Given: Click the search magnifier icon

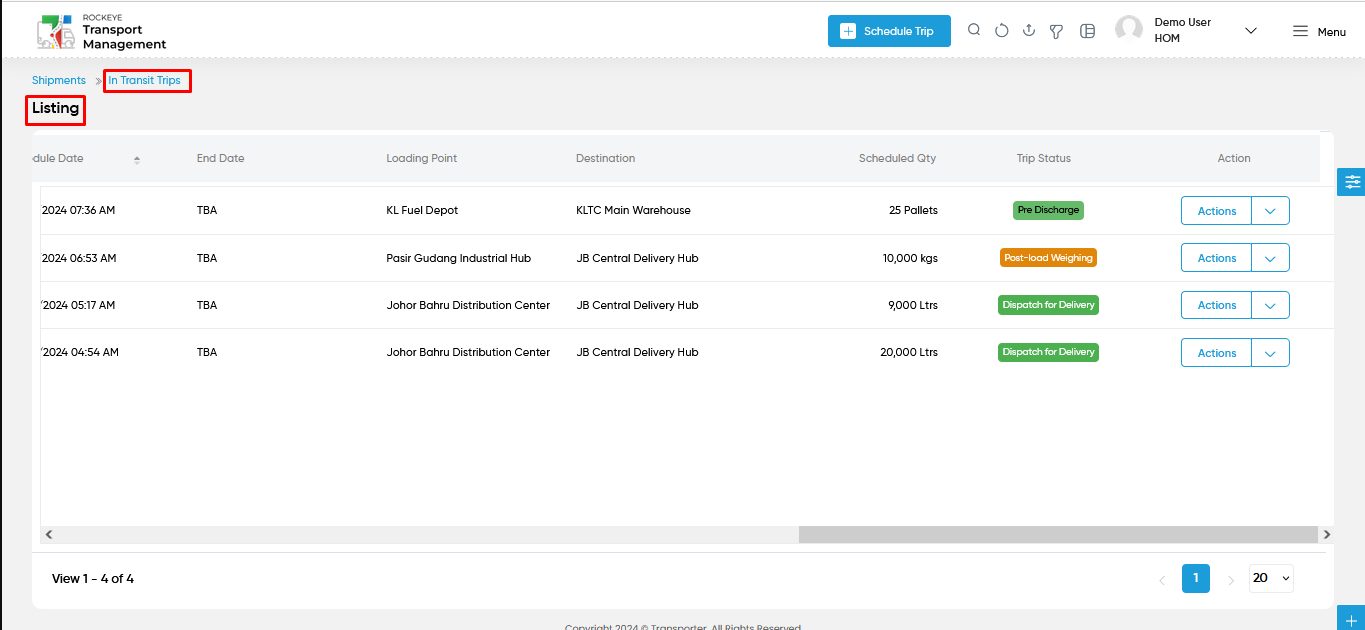Looking at the screenshot, I should click(974, 30).
